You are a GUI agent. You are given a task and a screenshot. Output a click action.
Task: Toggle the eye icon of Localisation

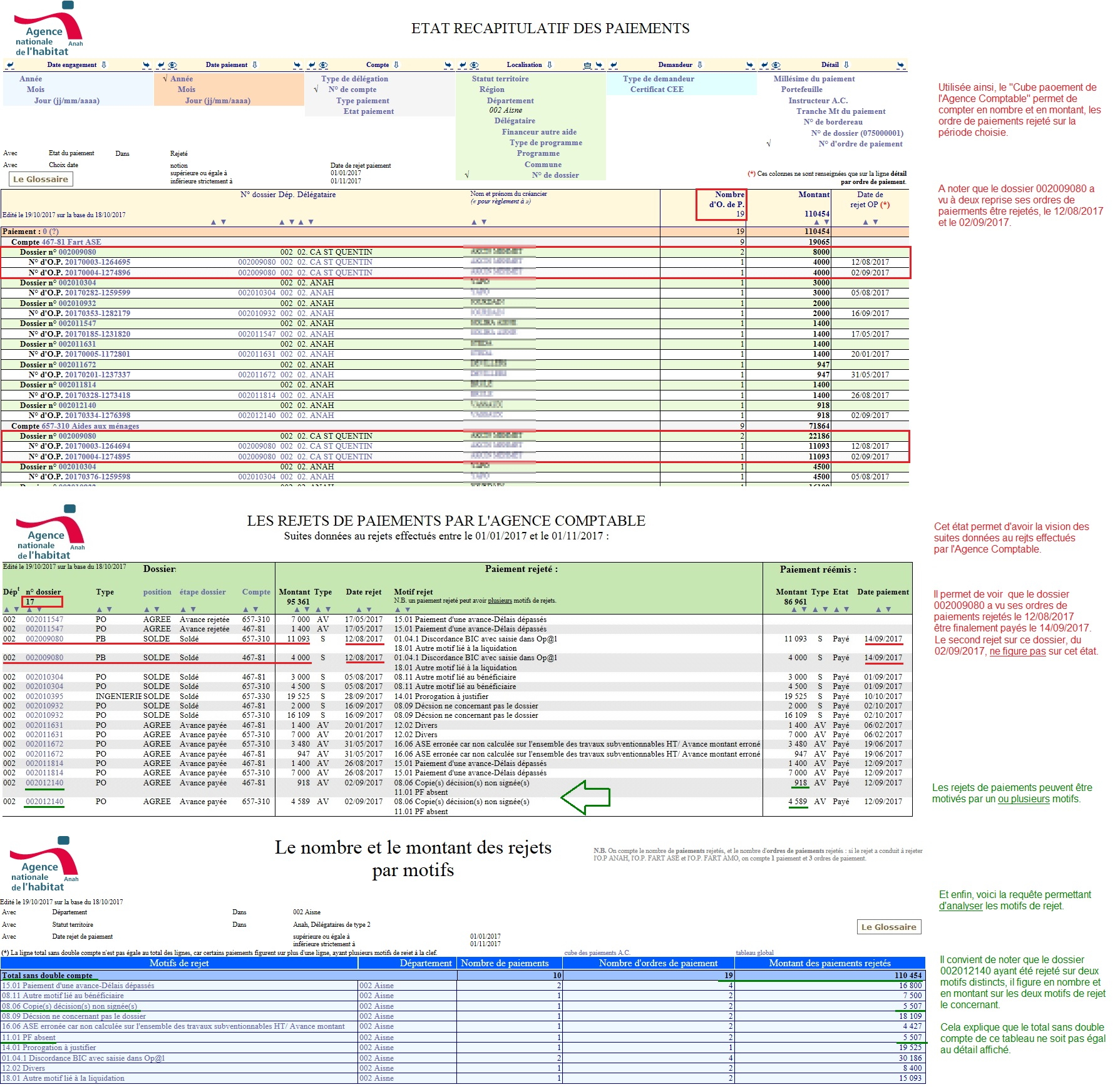click(474, 65)
